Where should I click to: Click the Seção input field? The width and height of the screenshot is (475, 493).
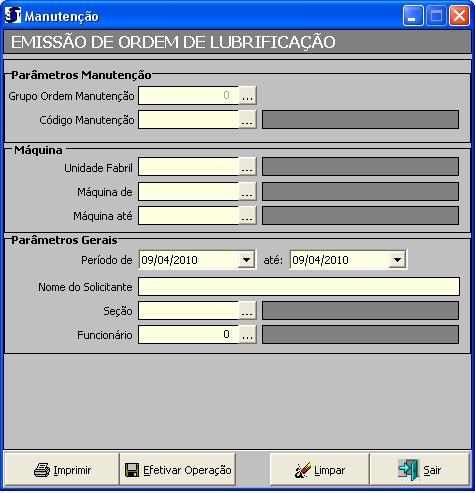point(189,311)
